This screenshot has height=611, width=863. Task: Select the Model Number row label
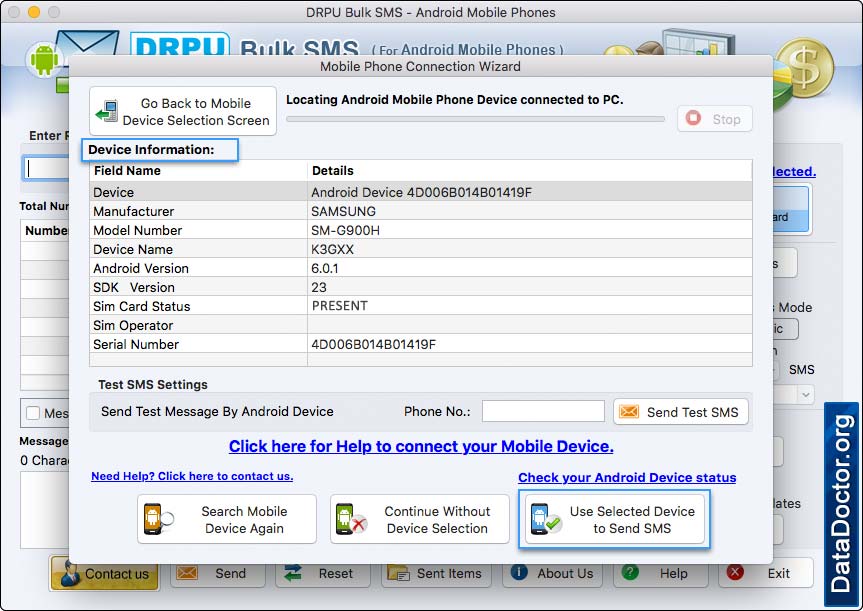pyautogui.click(x=138, y=230)
